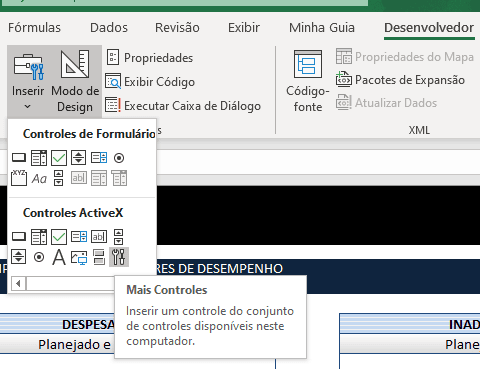Choose the ActiveX text box control
480x369 pixels.
point(99,237)
